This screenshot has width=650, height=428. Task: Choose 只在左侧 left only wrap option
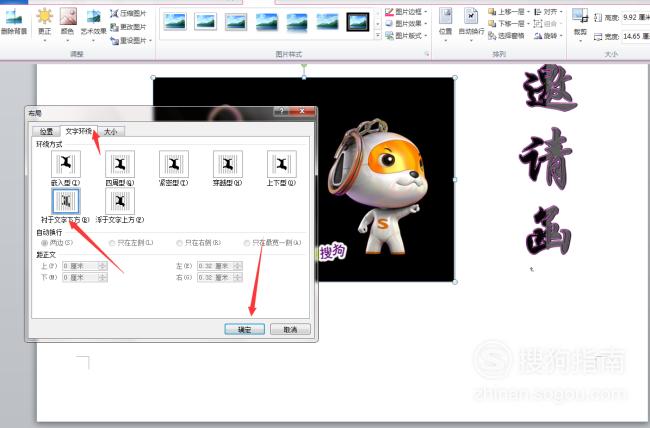click(131, 243)
